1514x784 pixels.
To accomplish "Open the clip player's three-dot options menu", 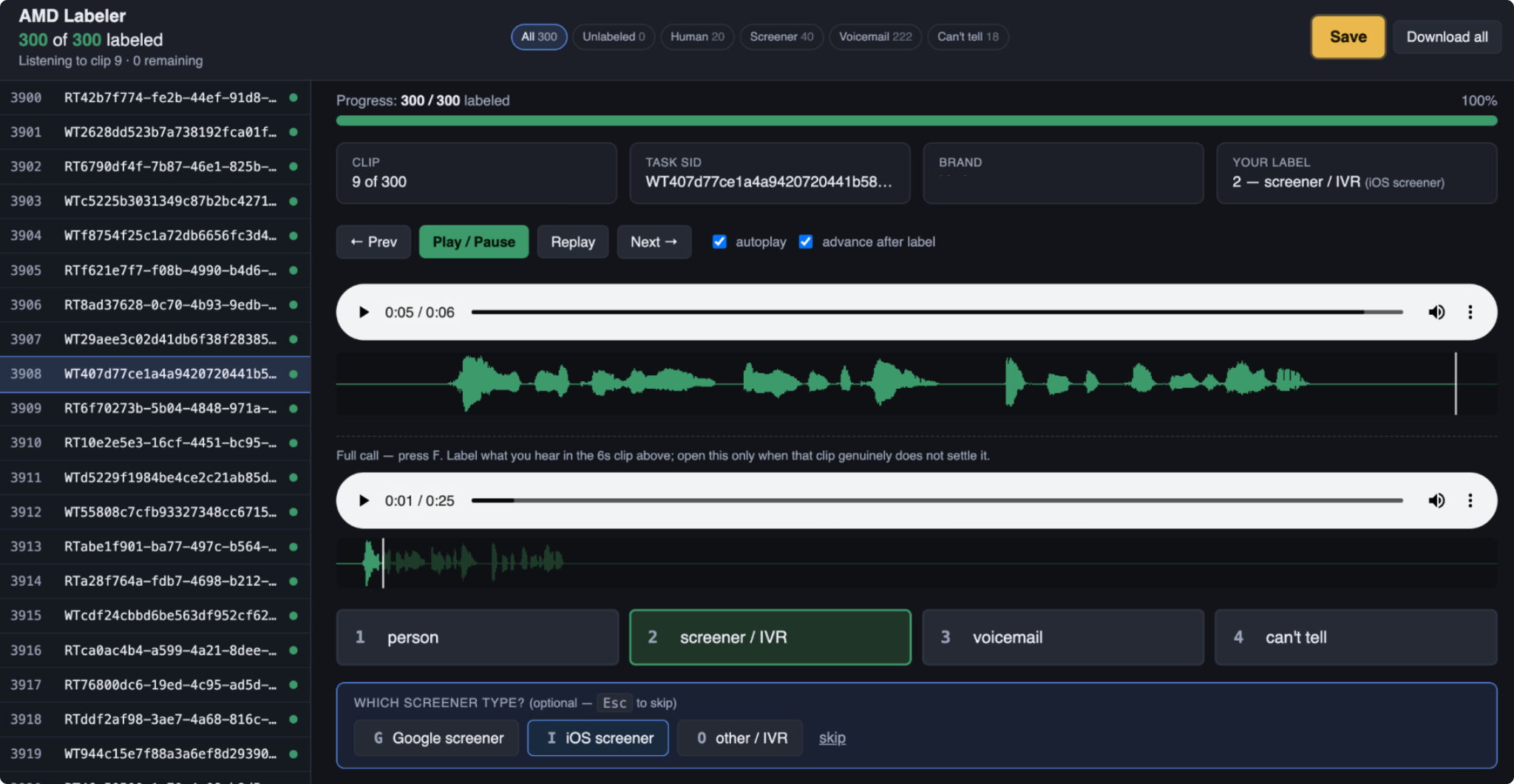I will (1470, 312).
